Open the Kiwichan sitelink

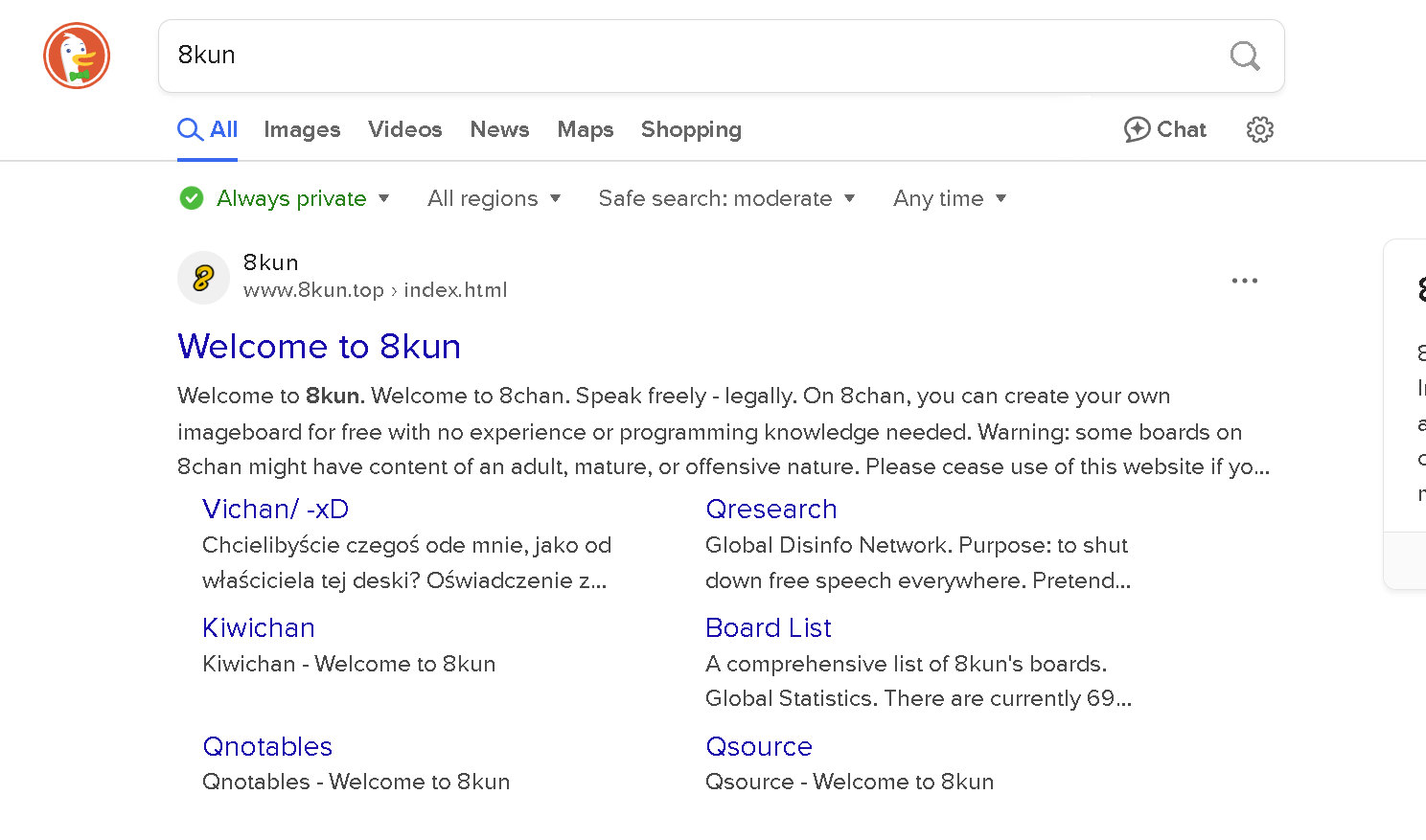(259, 628)
